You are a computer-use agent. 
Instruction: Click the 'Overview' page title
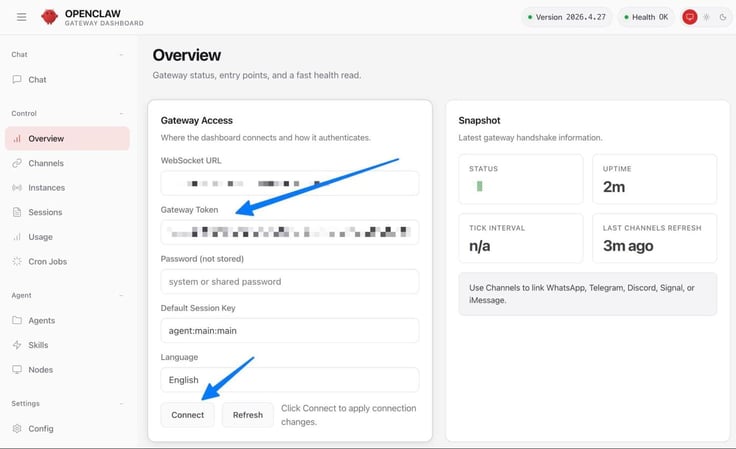coord(187,55)
